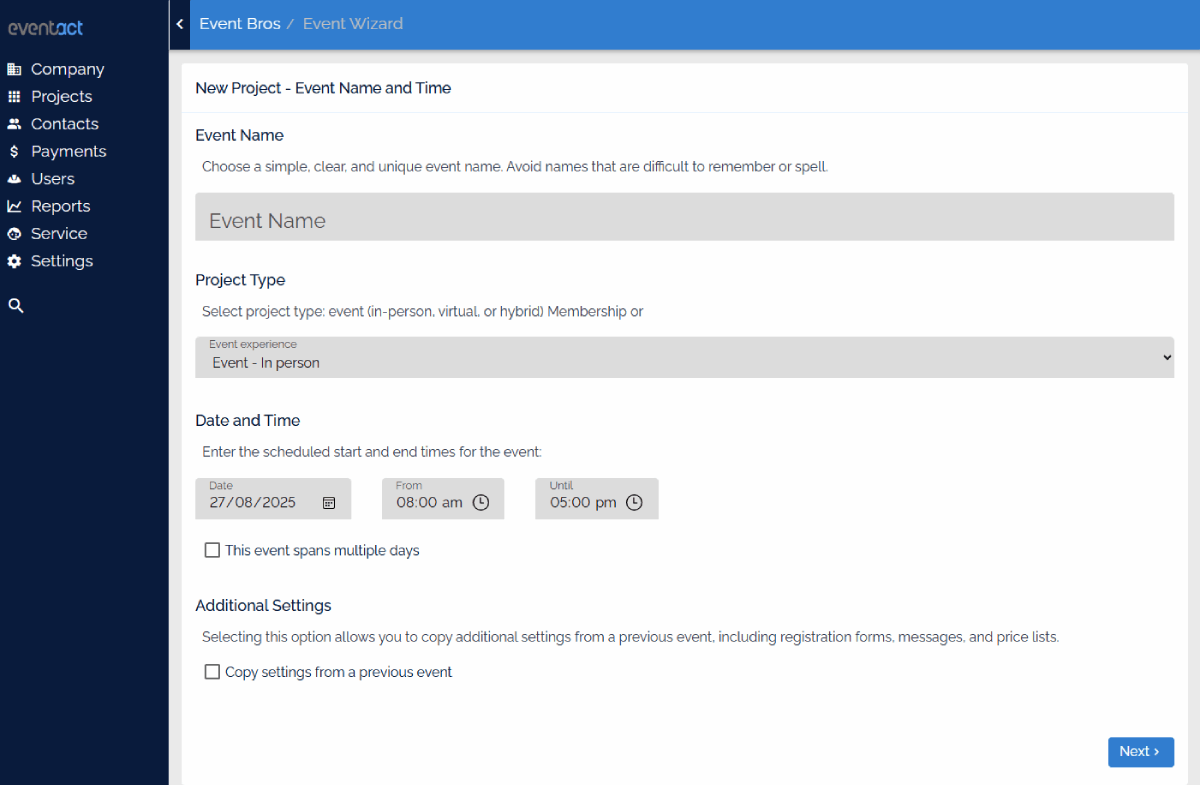Image resolution: width=1200 pixels, height=785 pixels.
Task: Click the search magnifier icon in sidebar
Action: [x=15, y=306]
